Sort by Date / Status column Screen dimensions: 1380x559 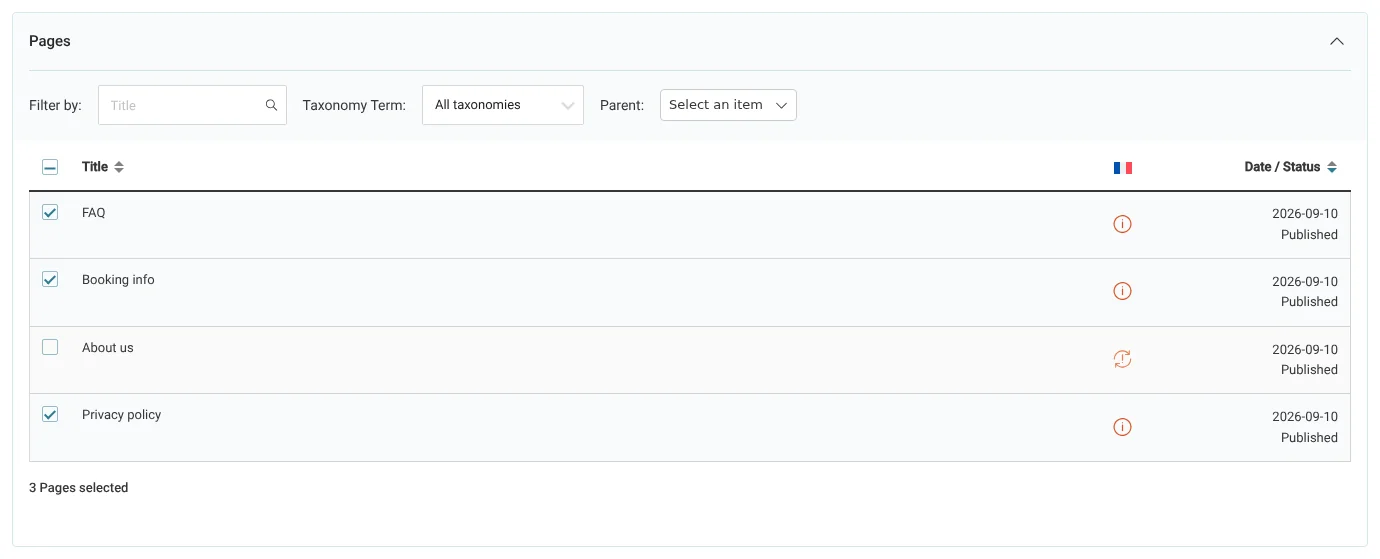tap(1290, 167)
